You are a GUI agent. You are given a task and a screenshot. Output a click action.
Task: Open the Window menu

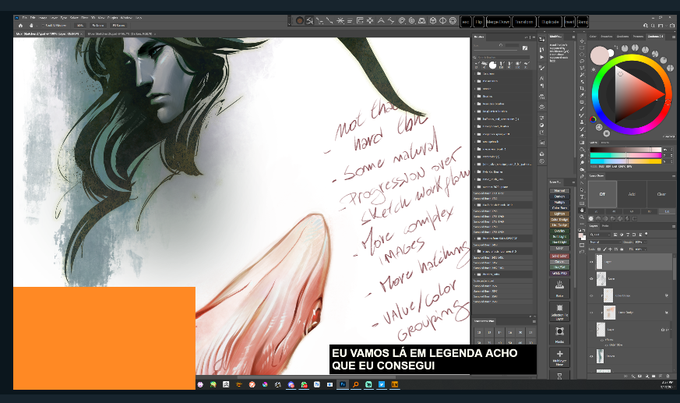tap(125, 18)
